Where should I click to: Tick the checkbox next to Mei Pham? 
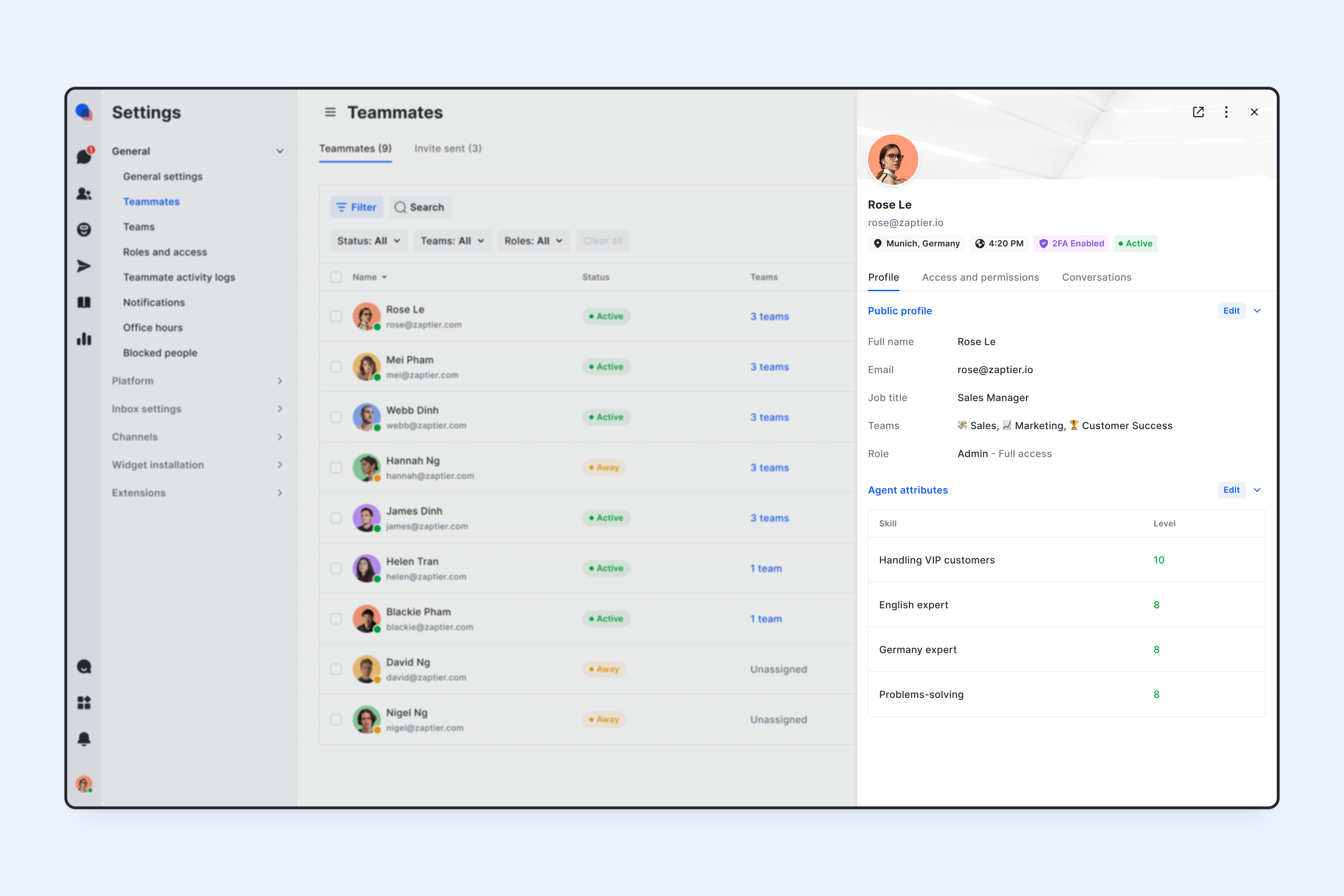[336, 366]
